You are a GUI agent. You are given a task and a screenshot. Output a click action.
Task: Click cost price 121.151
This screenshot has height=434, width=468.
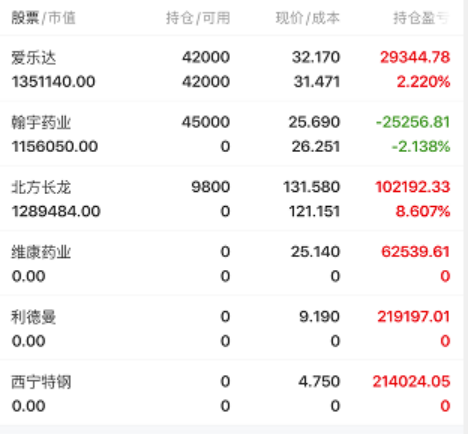click(315, 211)
